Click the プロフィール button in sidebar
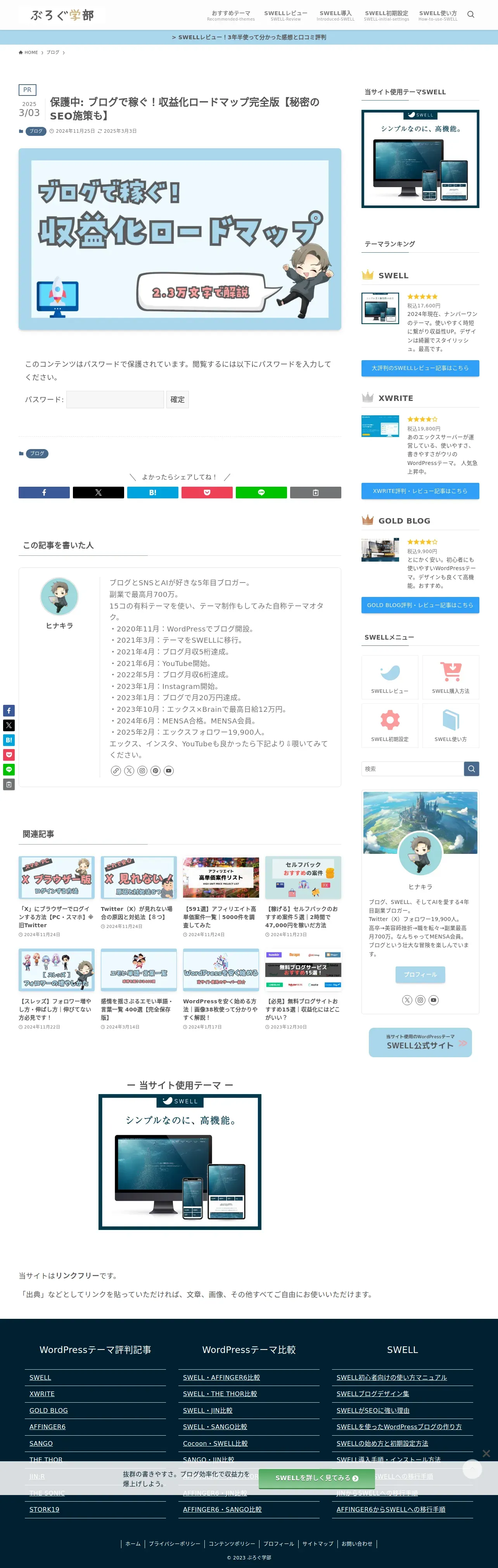Image resolution: width=498 pixels, height=1568 pixels. (420, 975)
